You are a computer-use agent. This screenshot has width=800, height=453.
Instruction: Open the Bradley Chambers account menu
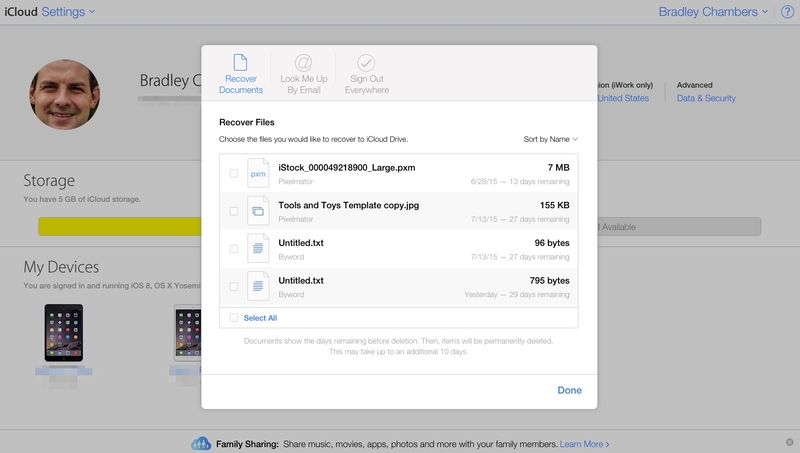click(x=713, y=12)
